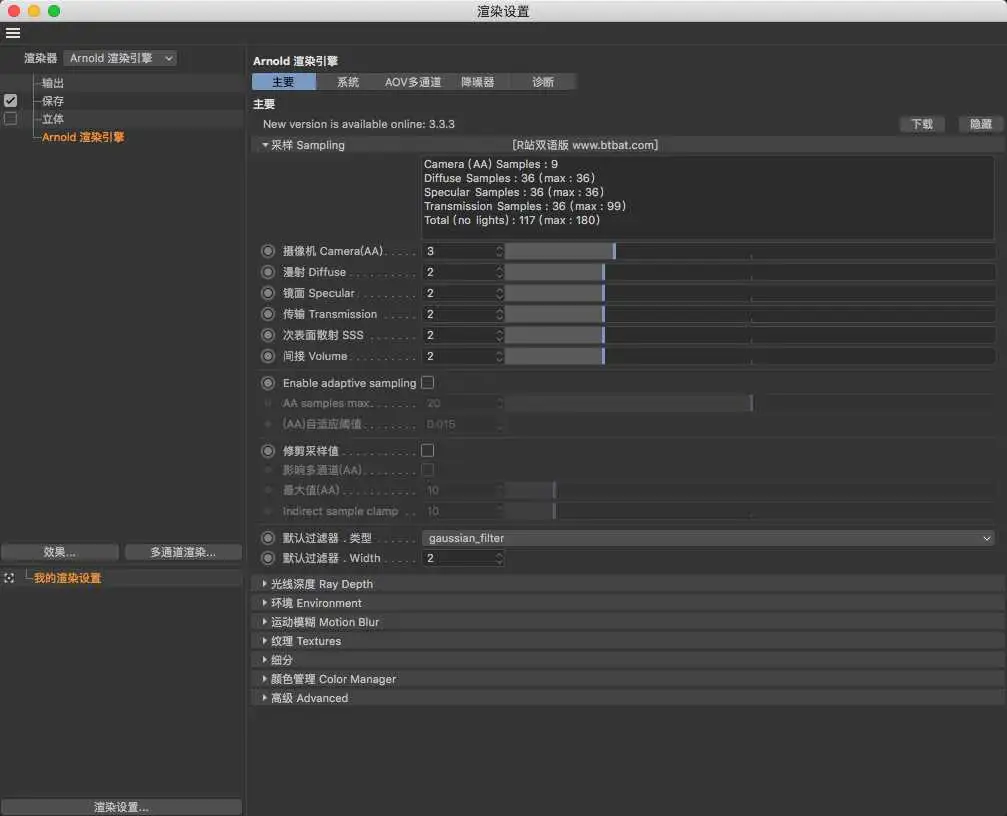Click the 下载 button
The height and width of the screenshot is (816, 1007).
point(922,124)
